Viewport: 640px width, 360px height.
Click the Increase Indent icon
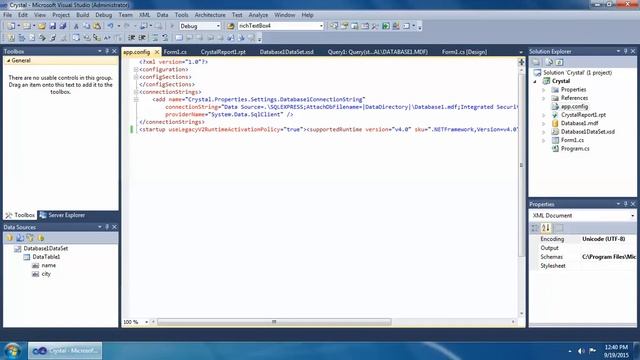click(x=142, y=38)
